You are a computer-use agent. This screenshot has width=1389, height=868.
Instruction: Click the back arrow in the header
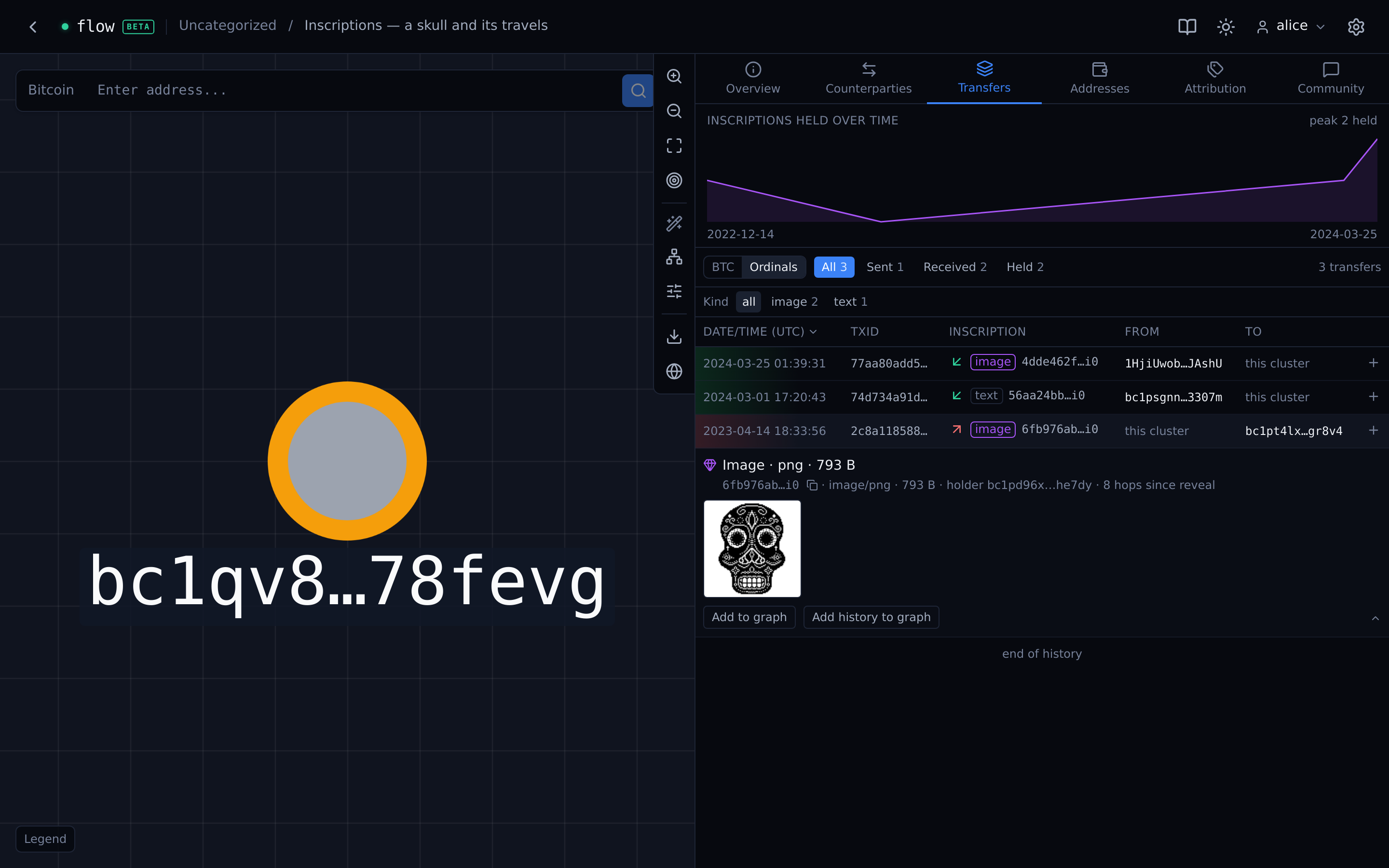33,27
